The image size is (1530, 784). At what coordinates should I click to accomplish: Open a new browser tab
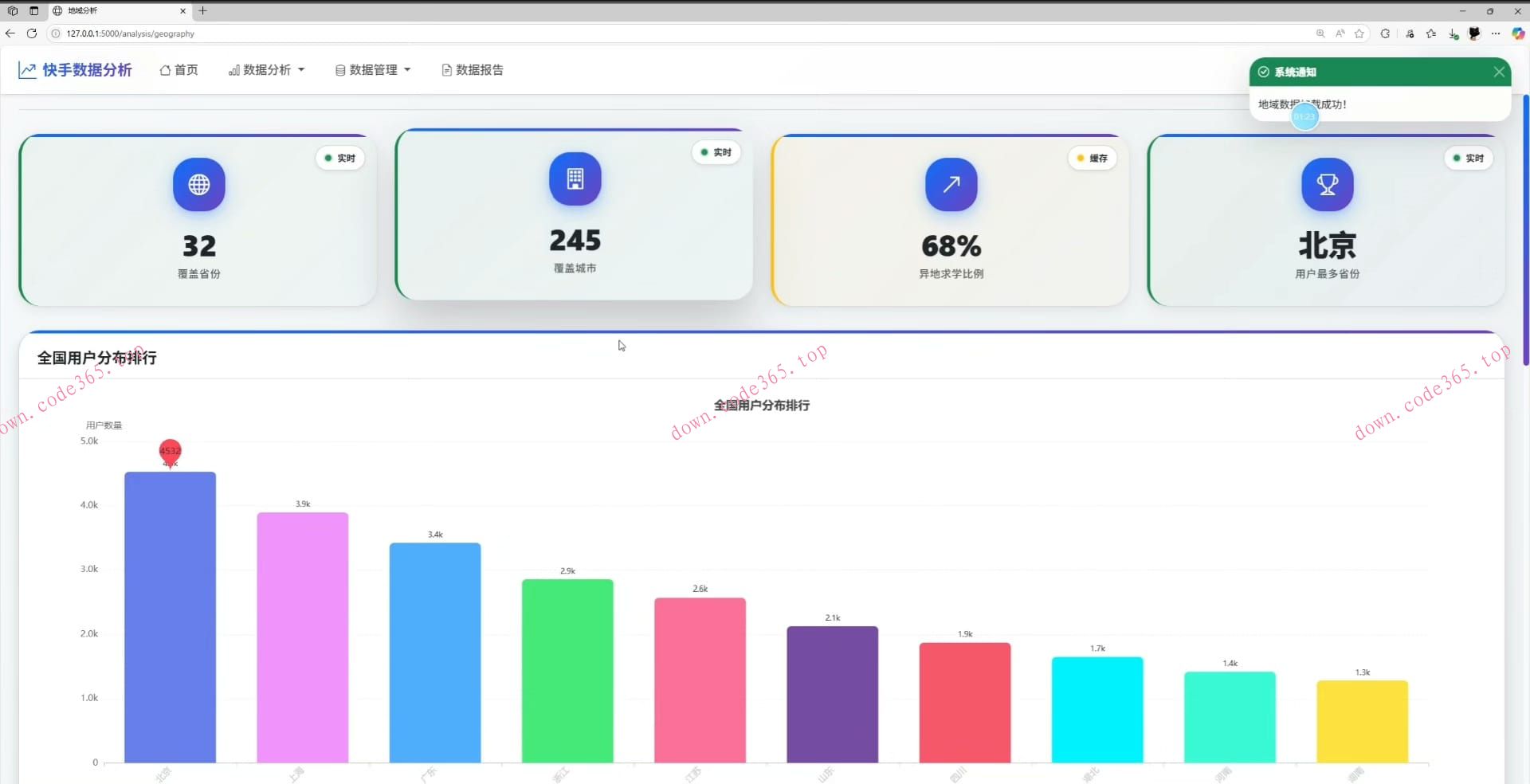point(202,10)
